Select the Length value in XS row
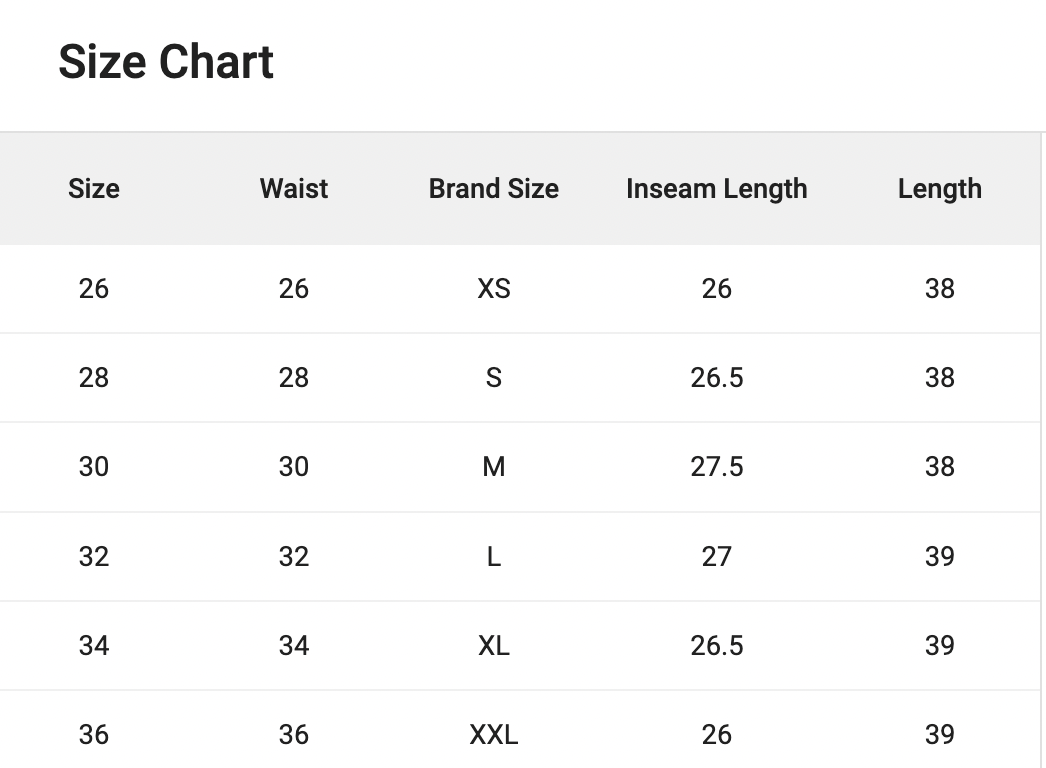The image size is (1046, 768). (939, 289)
